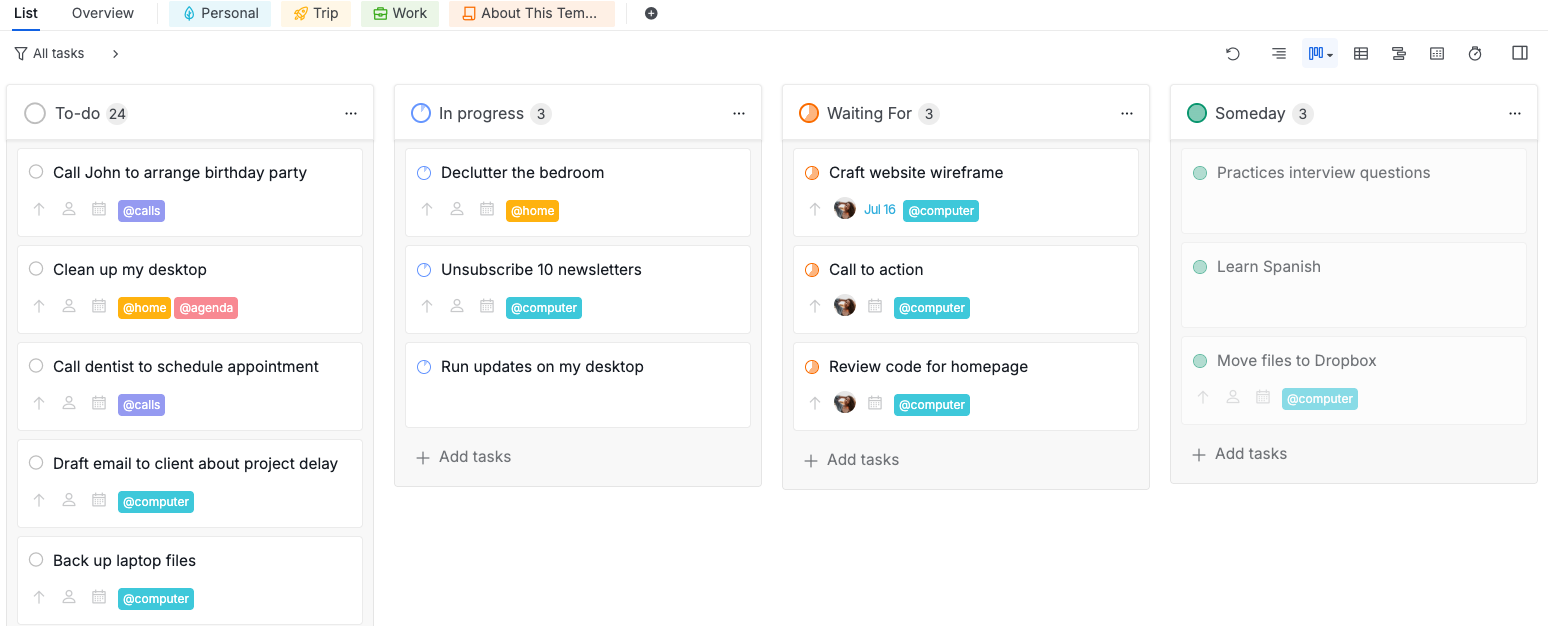The image size is (1548, 626).
Task: Click the refresh/undo arrow icon in toolbar
Action: tap(1233, 54)
